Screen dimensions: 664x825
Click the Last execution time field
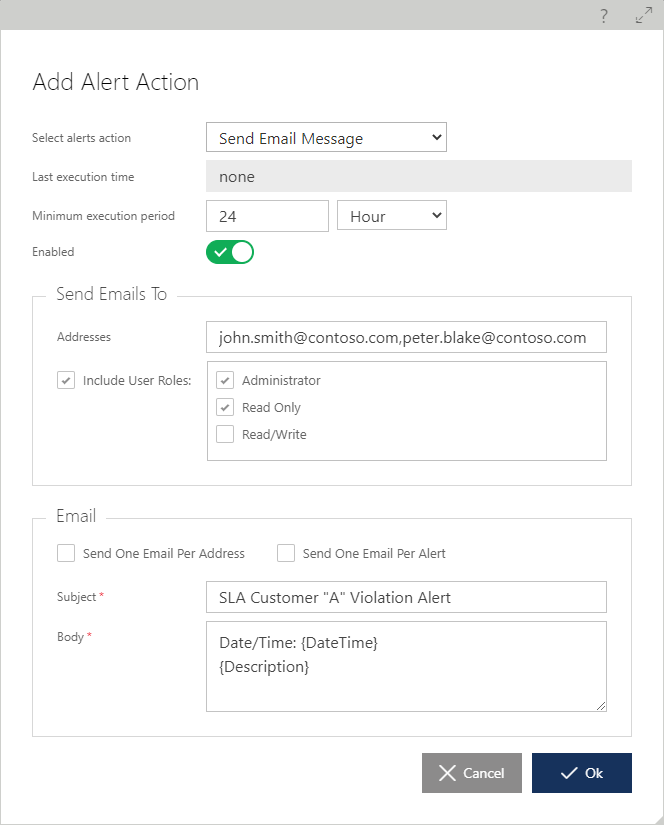pyautogui.click(x=419, y=176)
